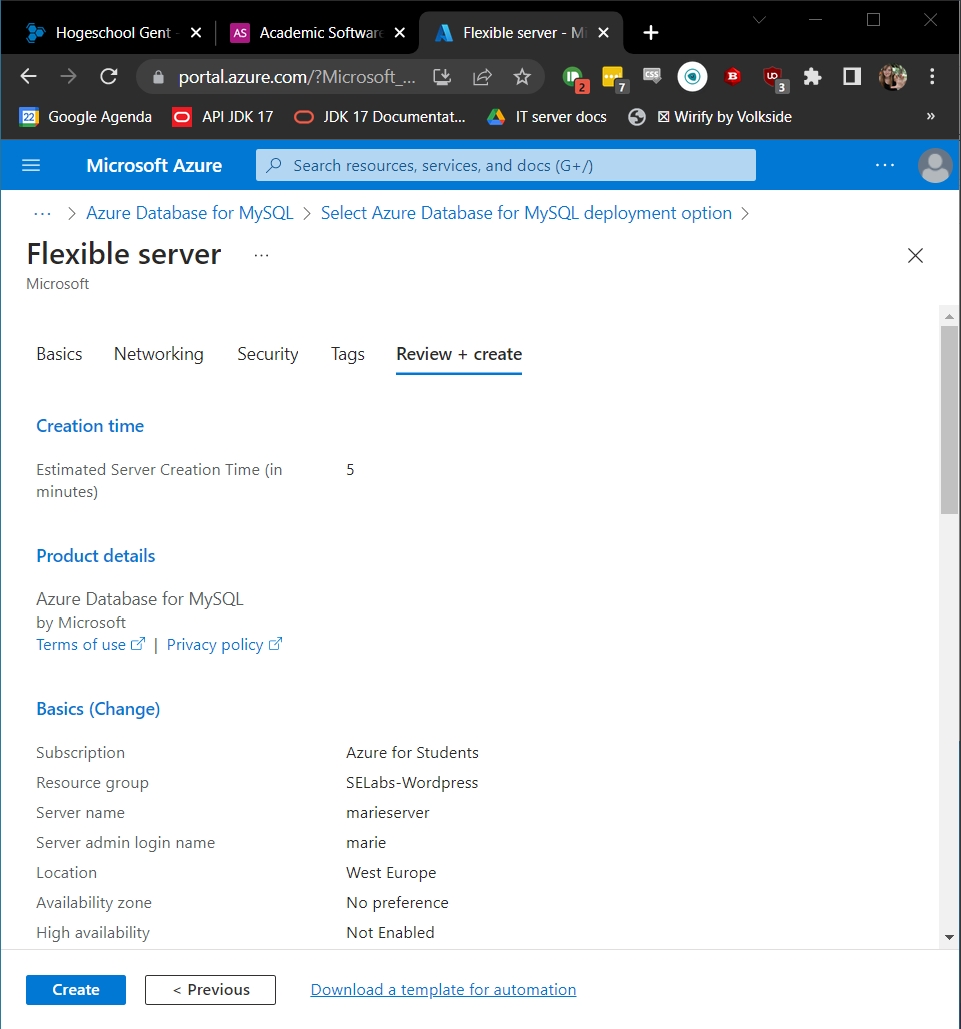Viewport: 961px width, 1029px height.
Task: Close the Hogeschool Gent tab
Action: point(196,33)
